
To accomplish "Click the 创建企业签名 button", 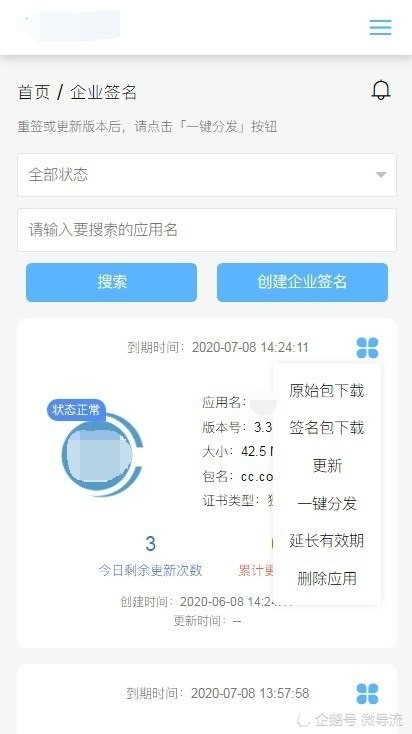I will [x=302, y=282].
